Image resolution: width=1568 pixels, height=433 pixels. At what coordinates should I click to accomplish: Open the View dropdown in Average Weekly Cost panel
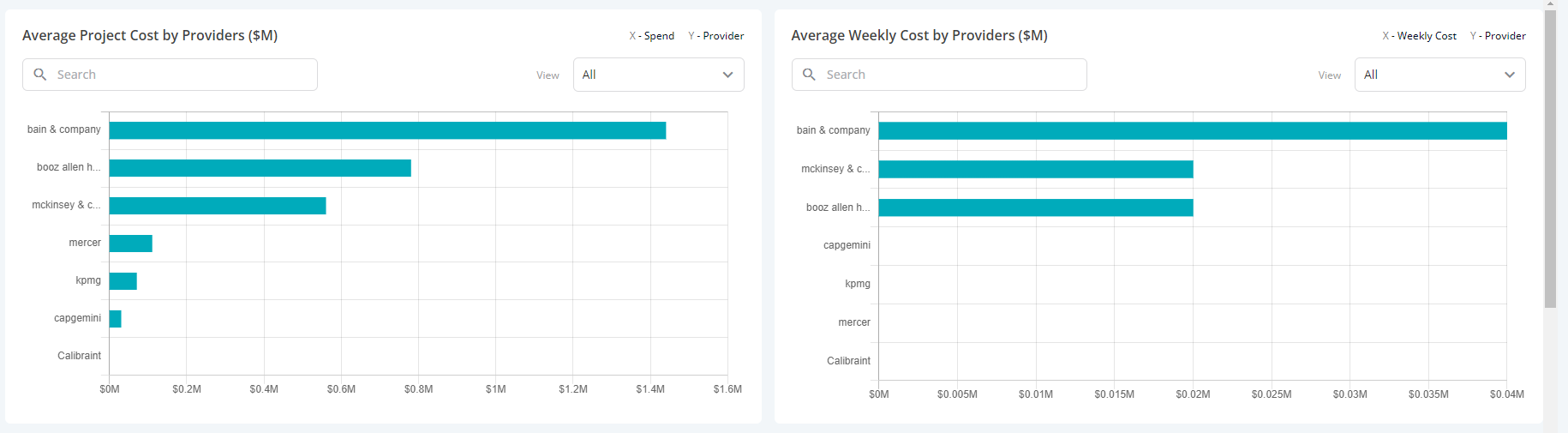(x=1439, y=75)
